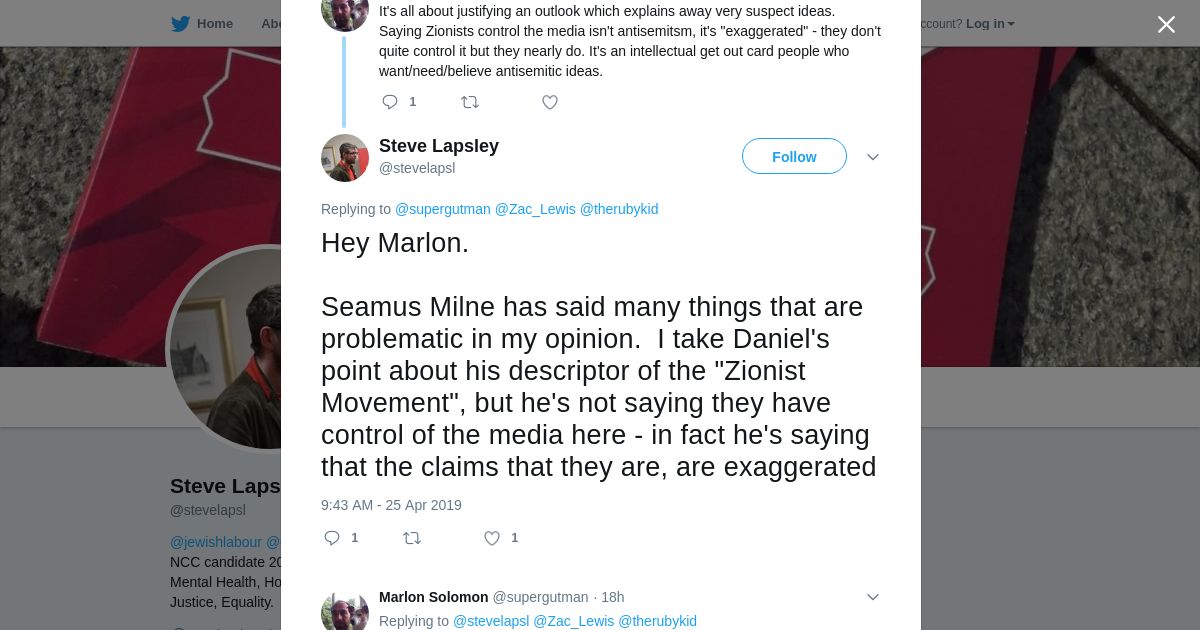Close the tweet overlay
1200x630 pixels.
coord(1166,25)
